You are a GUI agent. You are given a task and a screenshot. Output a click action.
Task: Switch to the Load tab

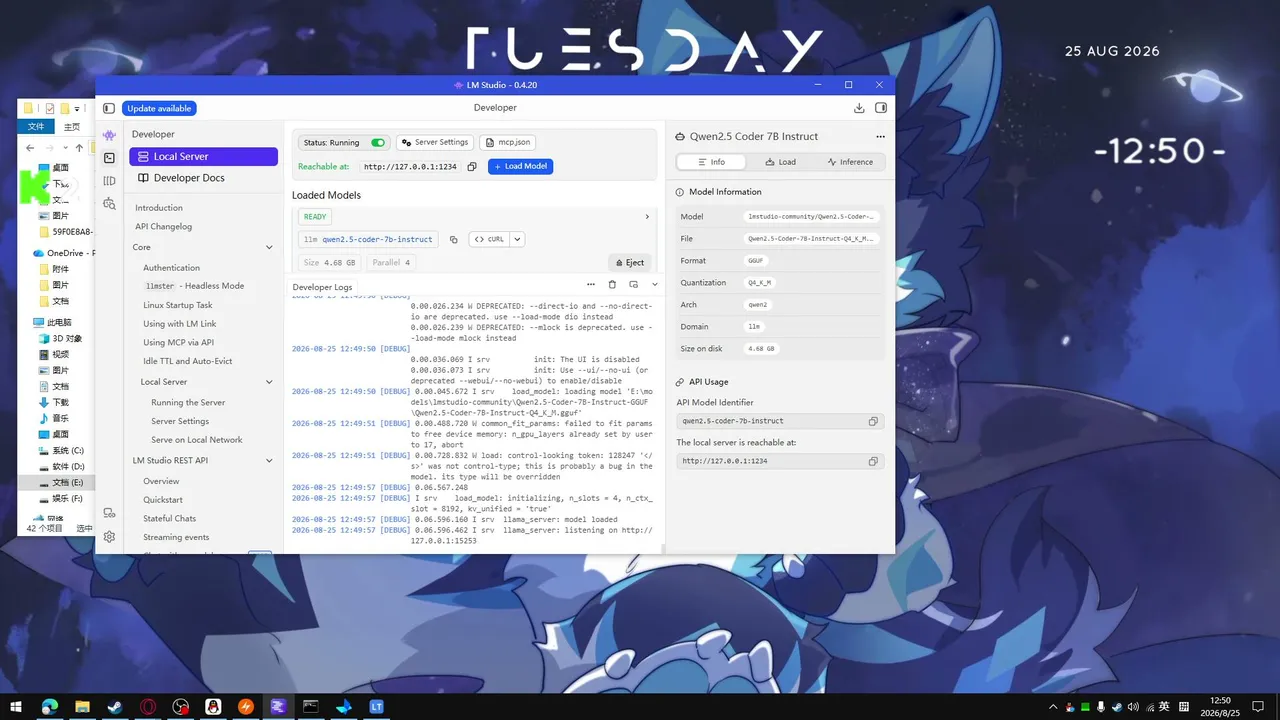pos(780,162)
